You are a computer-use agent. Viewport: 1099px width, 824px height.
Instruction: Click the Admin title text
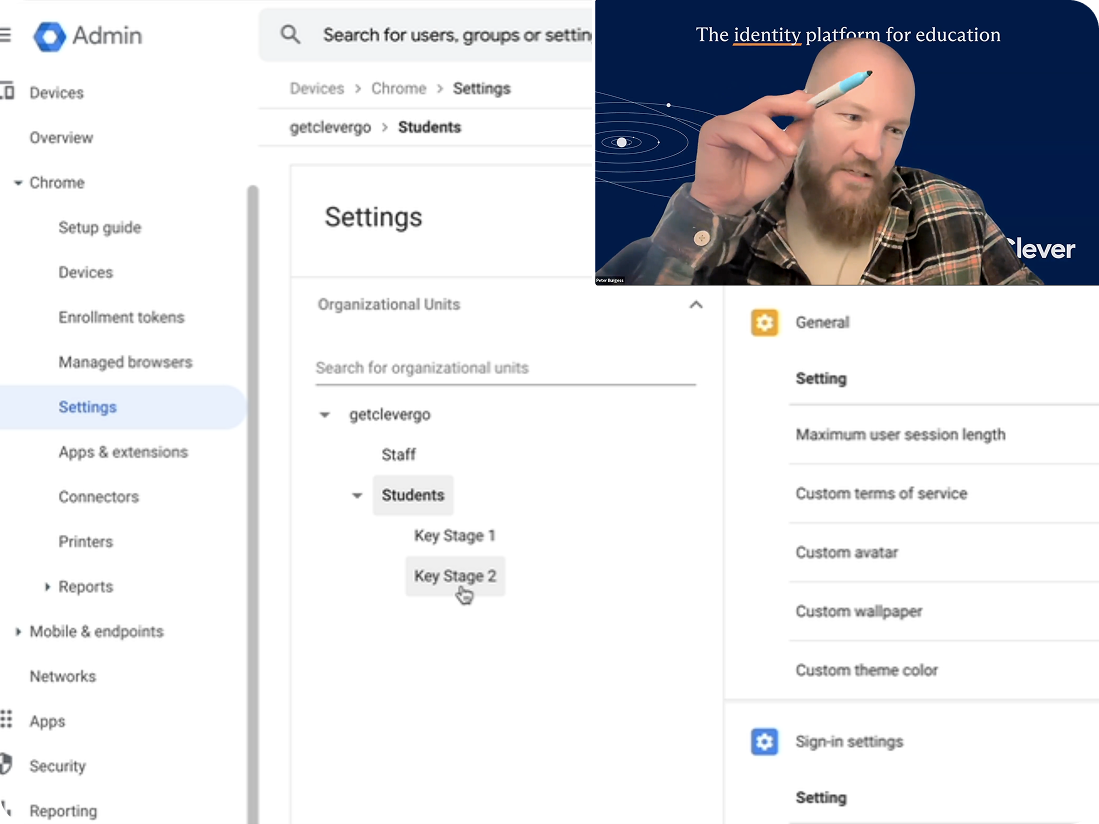pos(107,35)
